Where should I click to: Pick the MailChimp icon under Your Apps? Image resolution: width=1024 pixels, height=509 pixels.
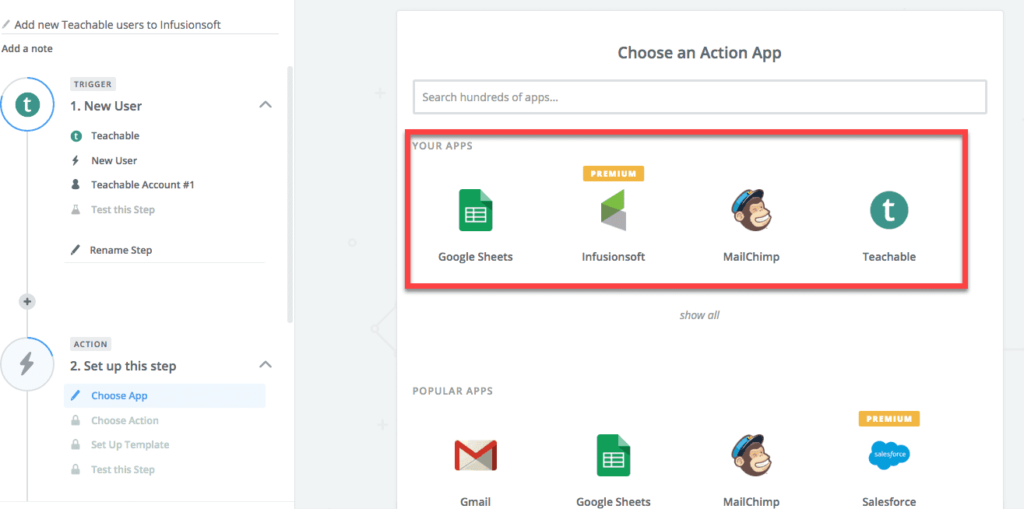pos(751,210)
